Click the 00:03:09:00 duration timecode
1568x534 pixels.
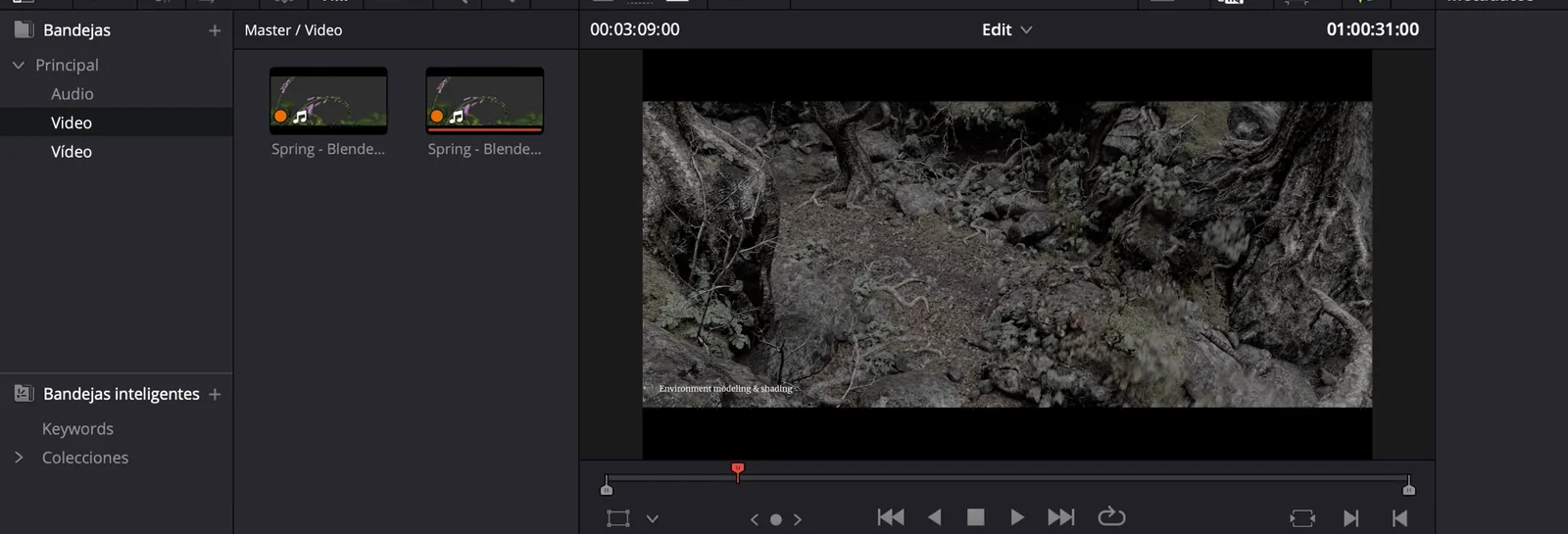(x=634, y=29)
